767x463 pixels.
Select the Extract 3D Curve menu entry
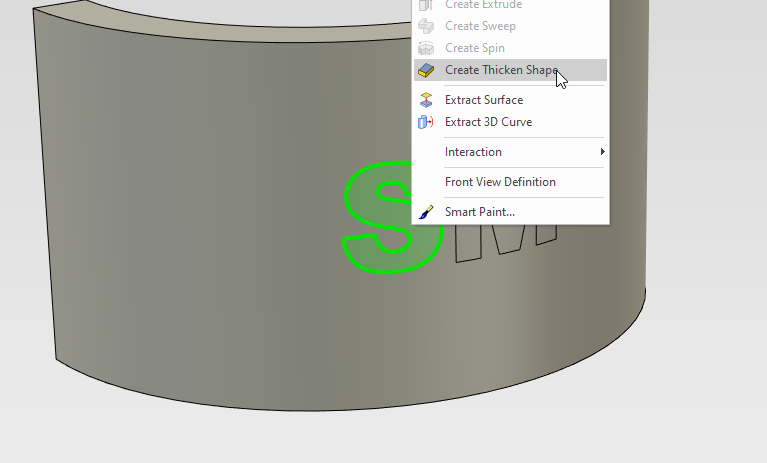510,122
